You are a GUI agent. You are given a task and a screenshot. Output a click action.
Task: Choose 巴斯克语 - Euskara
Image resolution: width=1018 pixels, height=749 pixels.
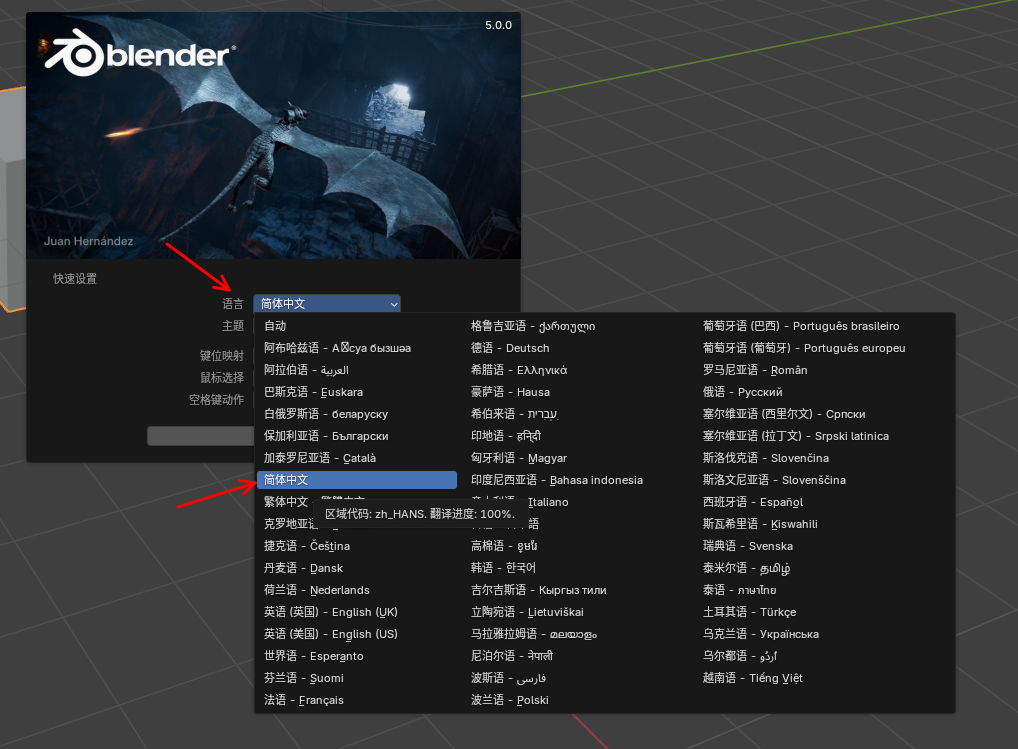point(357,392)
